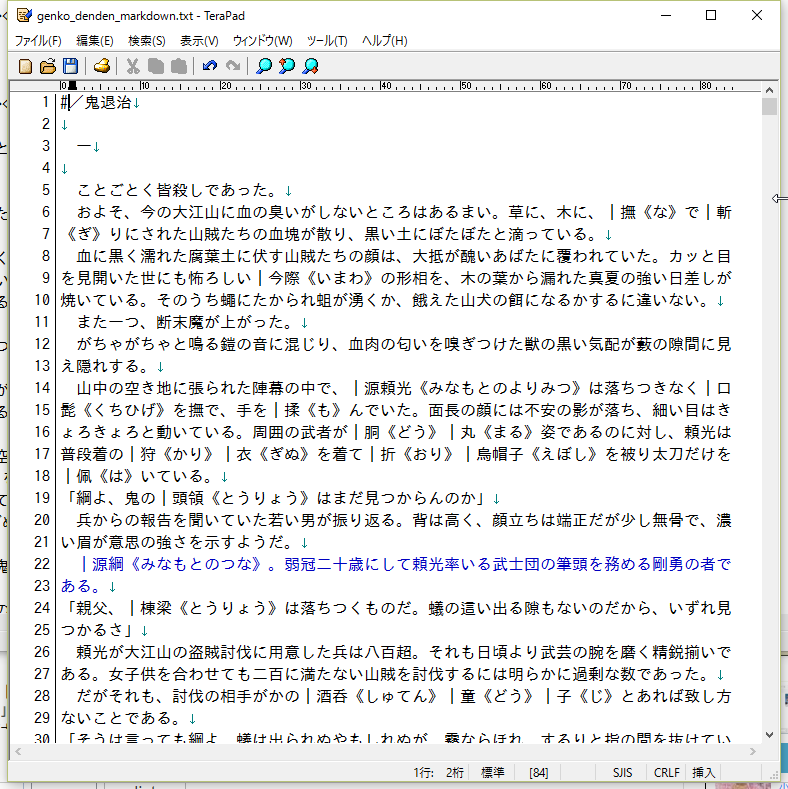Save the document with the floppy icon
Viewport: 788px width, 789px height.
tap(70, 66)
